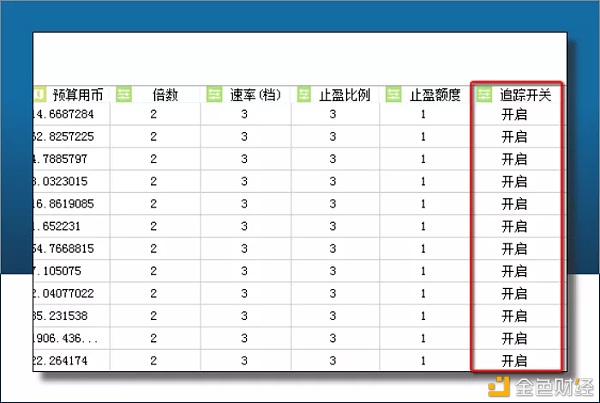Image resolution: width=600 pixels, height=403 pixels.
Task: Click 止盈比例 value 3 in 4.7885797 row
Action: coord(333,159)
